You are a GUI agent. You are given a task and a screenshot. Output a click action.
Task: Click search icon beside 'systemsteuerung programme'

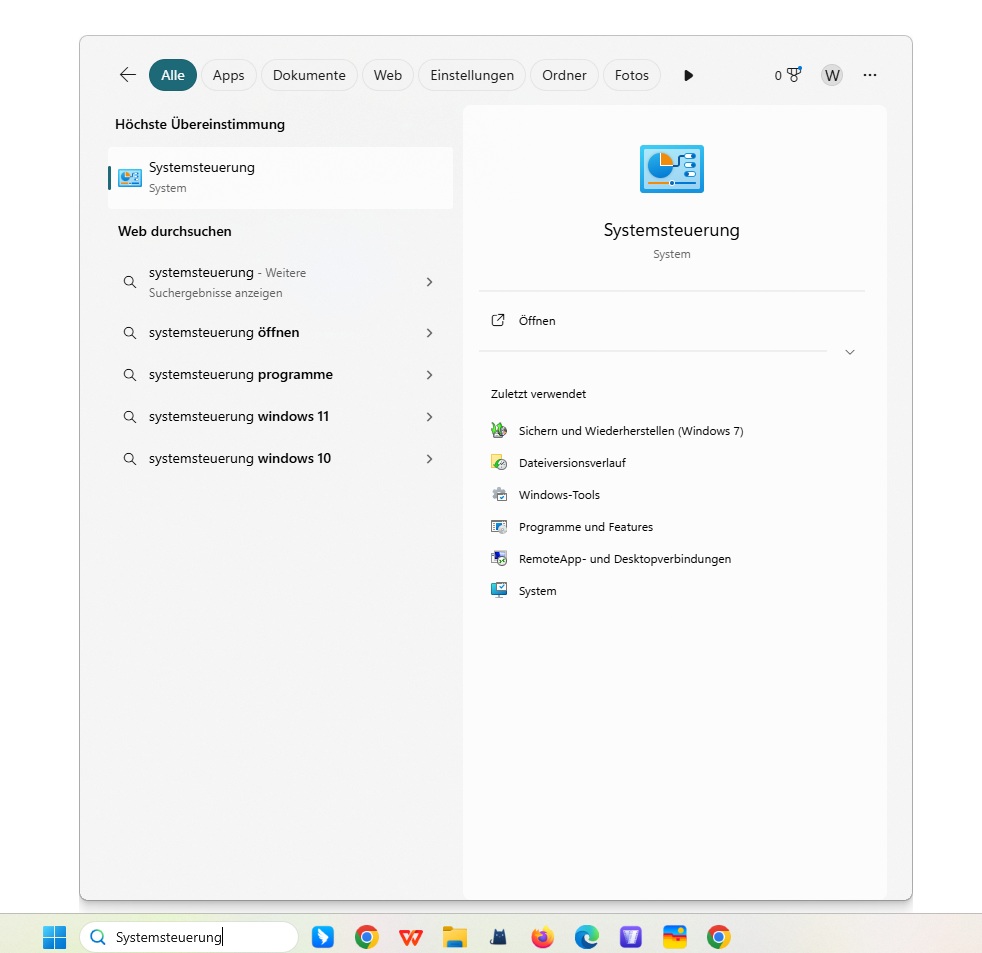(130, 375)
